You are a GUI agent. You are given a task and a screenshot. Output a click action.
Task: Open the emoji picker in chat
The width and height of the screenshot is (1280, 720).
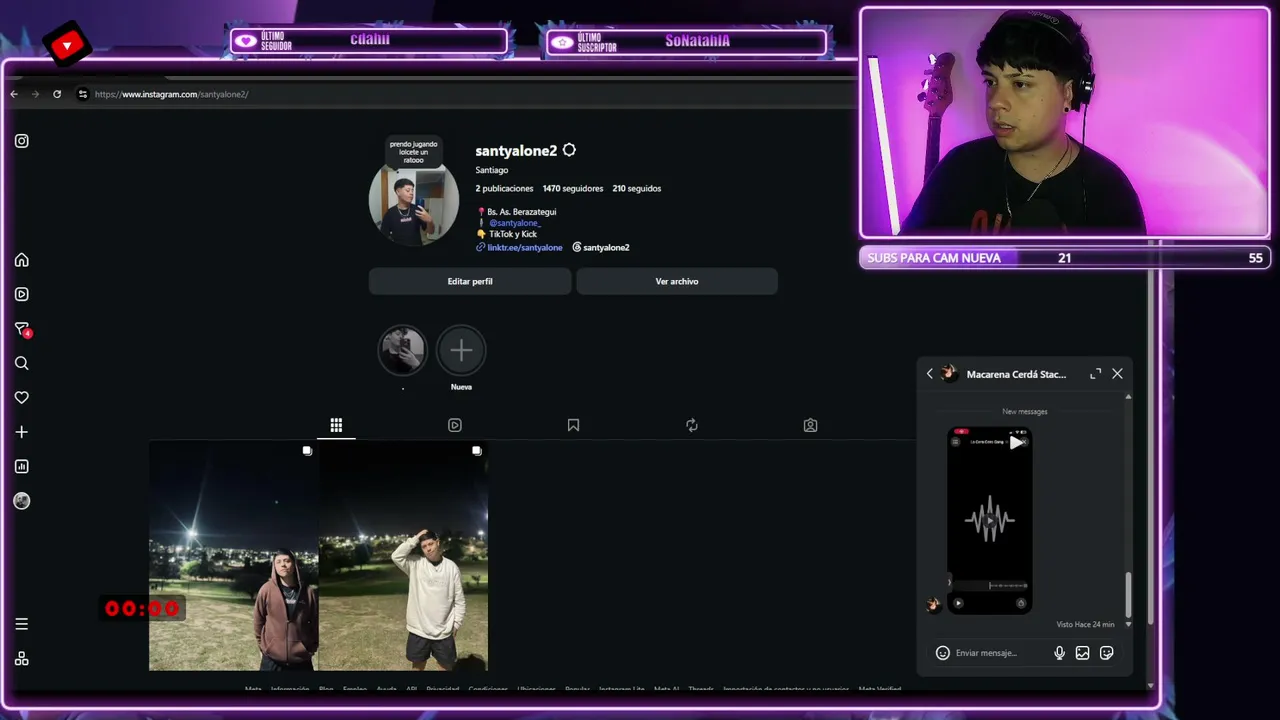tap(942, 653)
